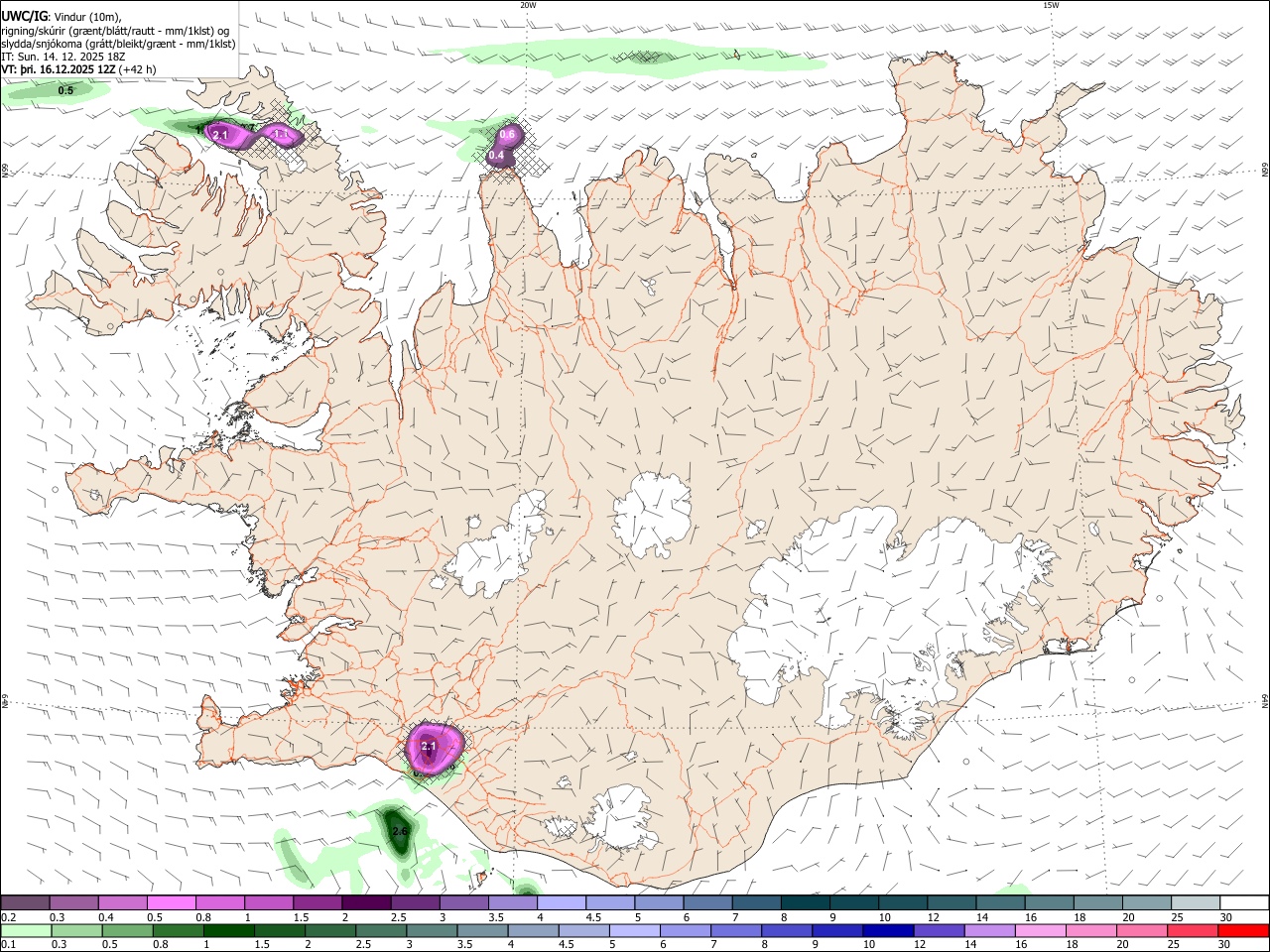Click the 'slydda/snjókoma' legend description line
Screen dimensions: 1270x952
click(x=118, y=44)
